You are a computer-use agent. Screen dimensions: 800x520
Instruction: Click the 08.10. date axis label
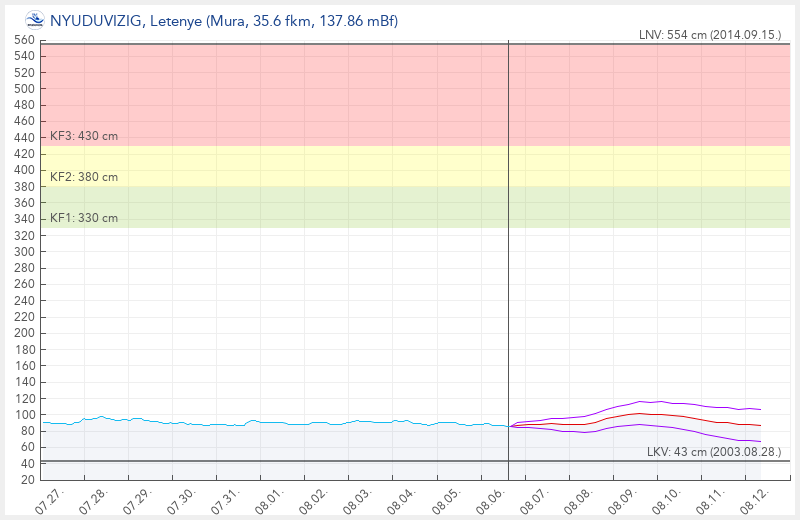click(x=667, y=500)
